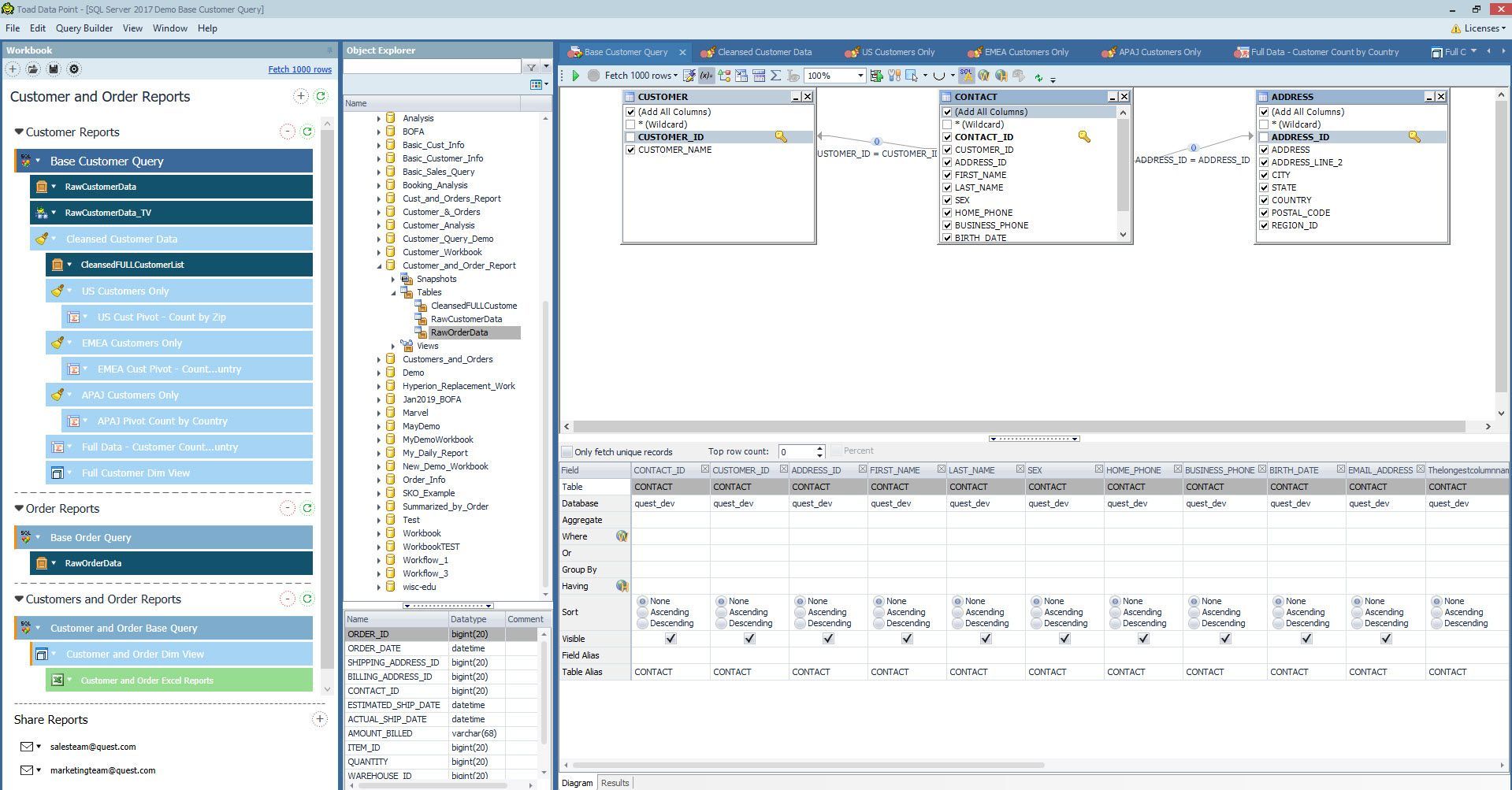Click the variables (x)= toolbar icon
The height and width of the screenshot is (790, 1512).
click(706, 76)
